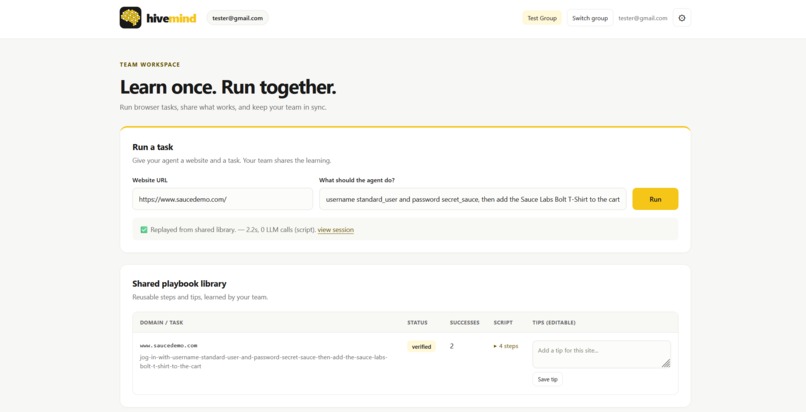Open the view session link

tap(336, 230)
